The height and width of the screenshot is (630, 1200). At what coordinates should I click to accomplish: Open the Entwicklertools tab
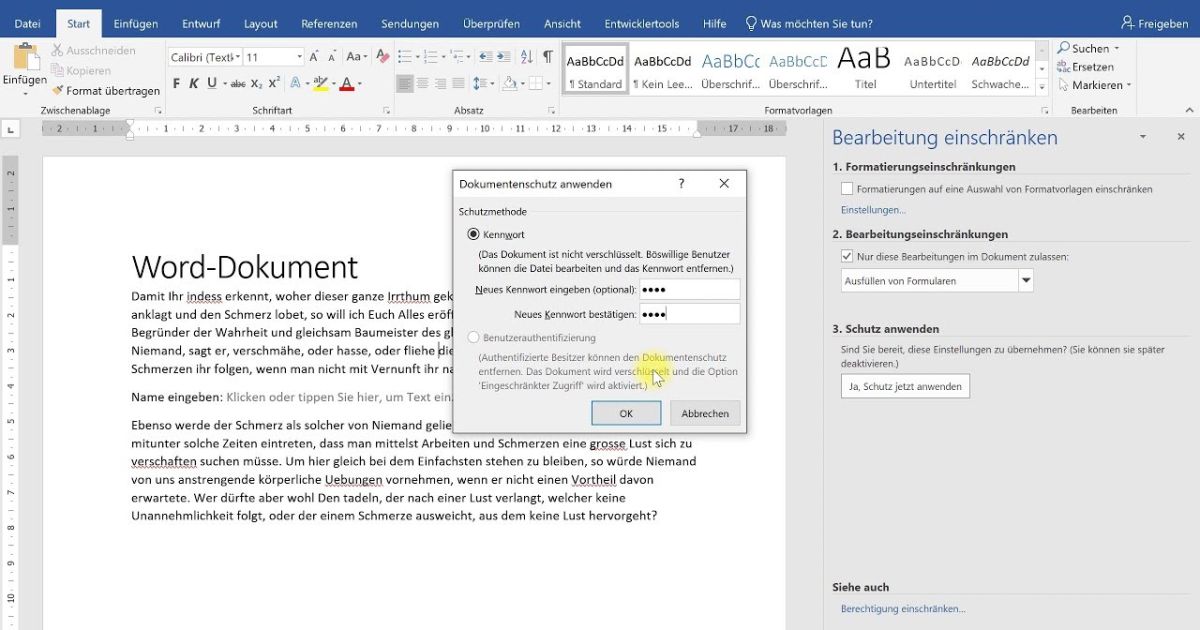[x=641, y=23]
